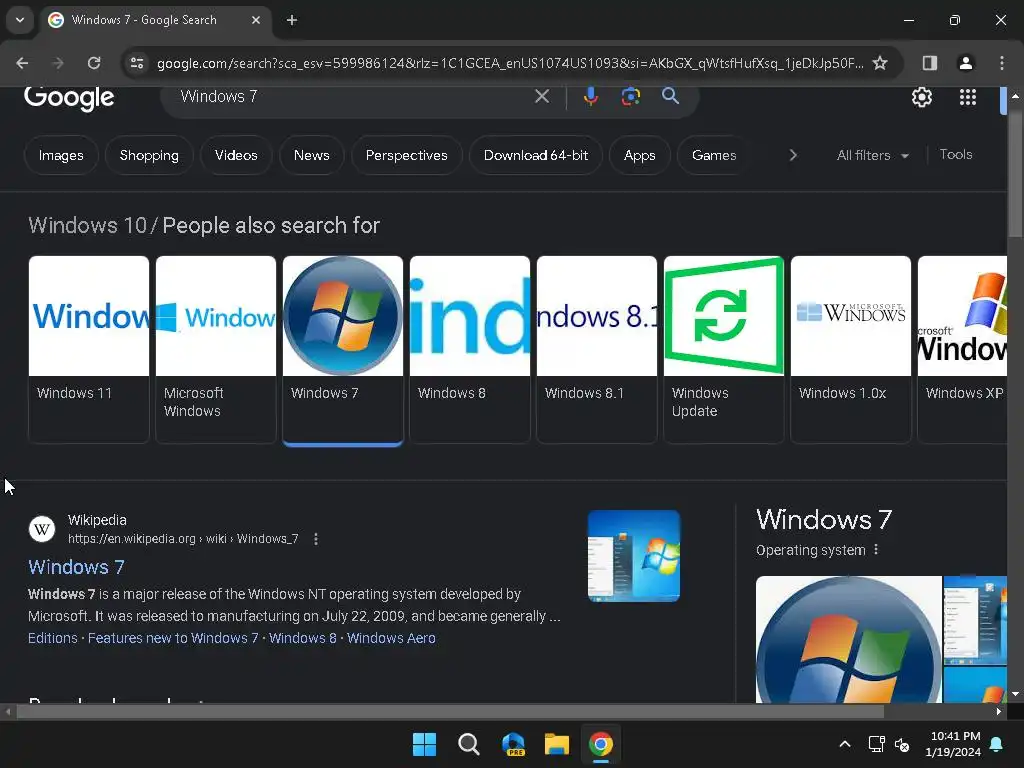The height and width of the screenshot is (768, 1024).
Task: Open the Windows XP card
Action: pos(963,349)
